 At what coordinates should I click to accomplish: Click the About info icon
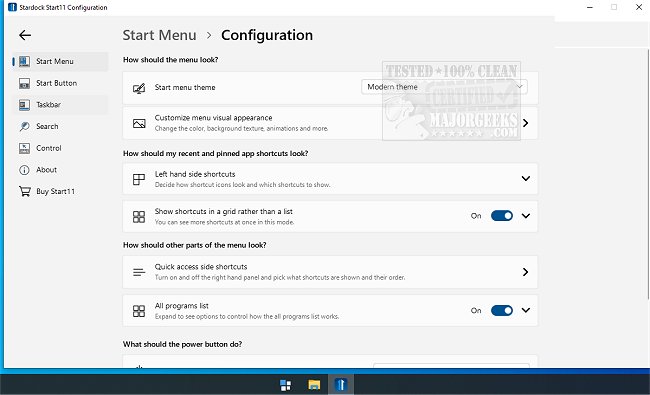point(24,170)
